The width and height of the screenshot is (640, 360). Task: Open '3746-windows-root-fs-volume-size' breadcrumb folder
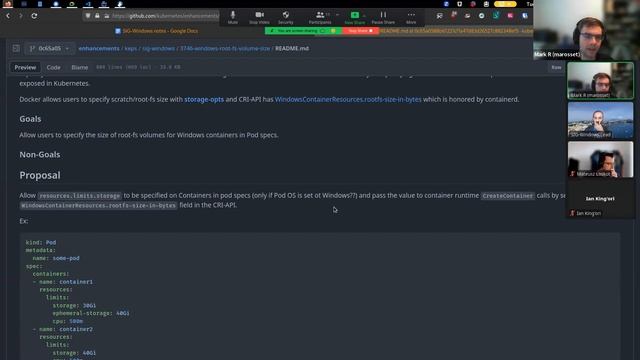point(225,48)
